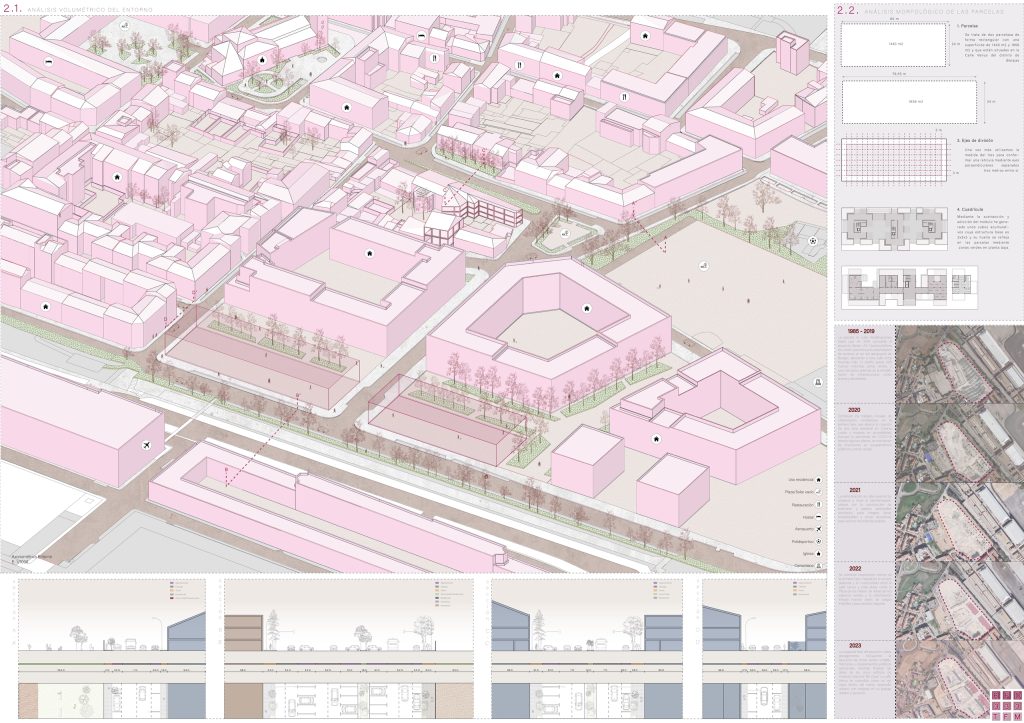Click the restaurant icon in the legend
This screenshot has height=723, width=1024.
tap(818, 504)
